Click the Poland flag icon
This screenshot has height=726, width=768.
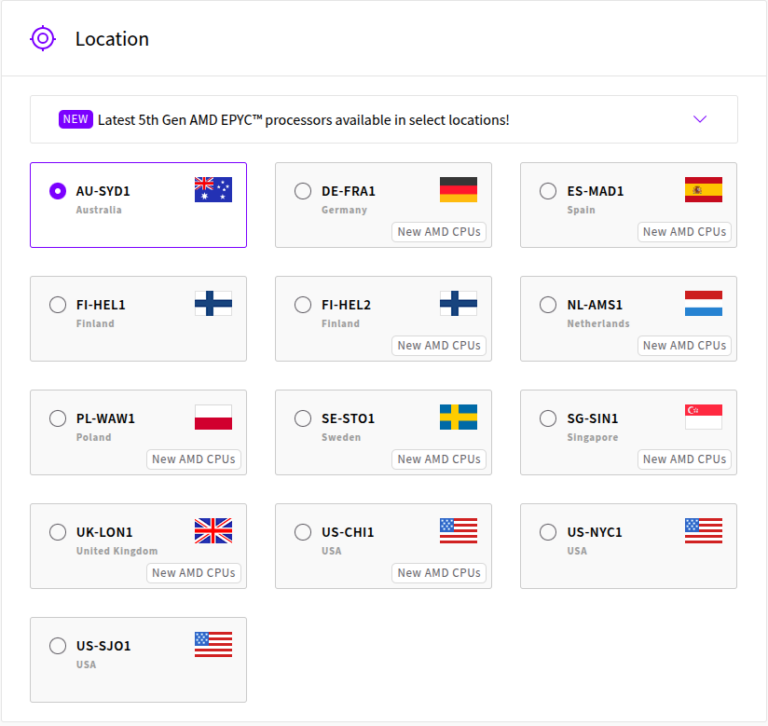pyautogui.click(x=213, y=417)
